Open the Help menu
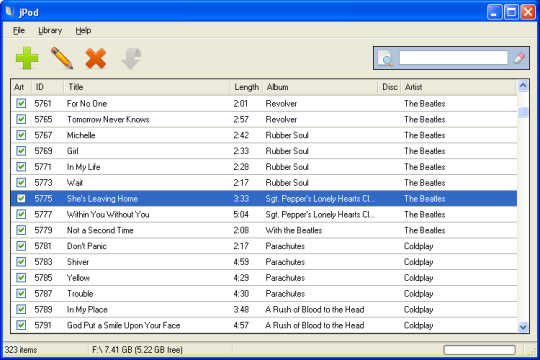The width and height of the screenshot is (540, 360). point(83,30)
